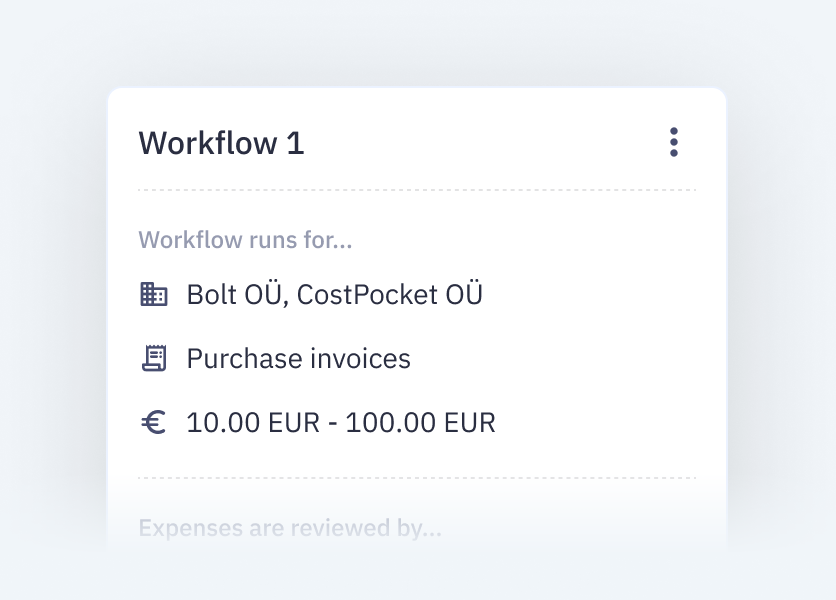Click the "Workflow runs for..." label
836x600 pixels.
coord(245,240)
